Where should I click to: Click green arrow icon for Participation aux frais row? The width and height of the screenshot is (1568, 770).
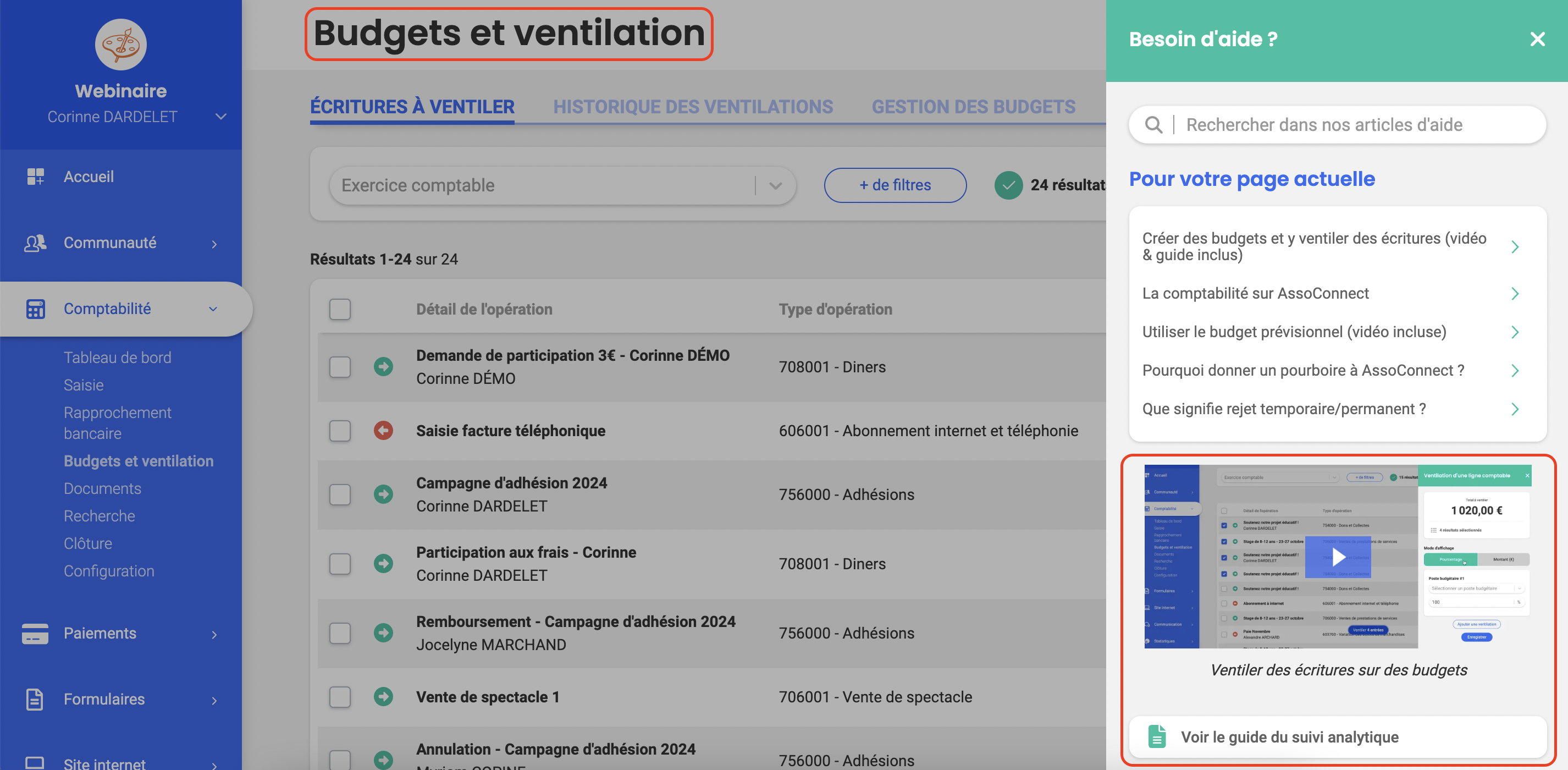(x=383, y=563)
